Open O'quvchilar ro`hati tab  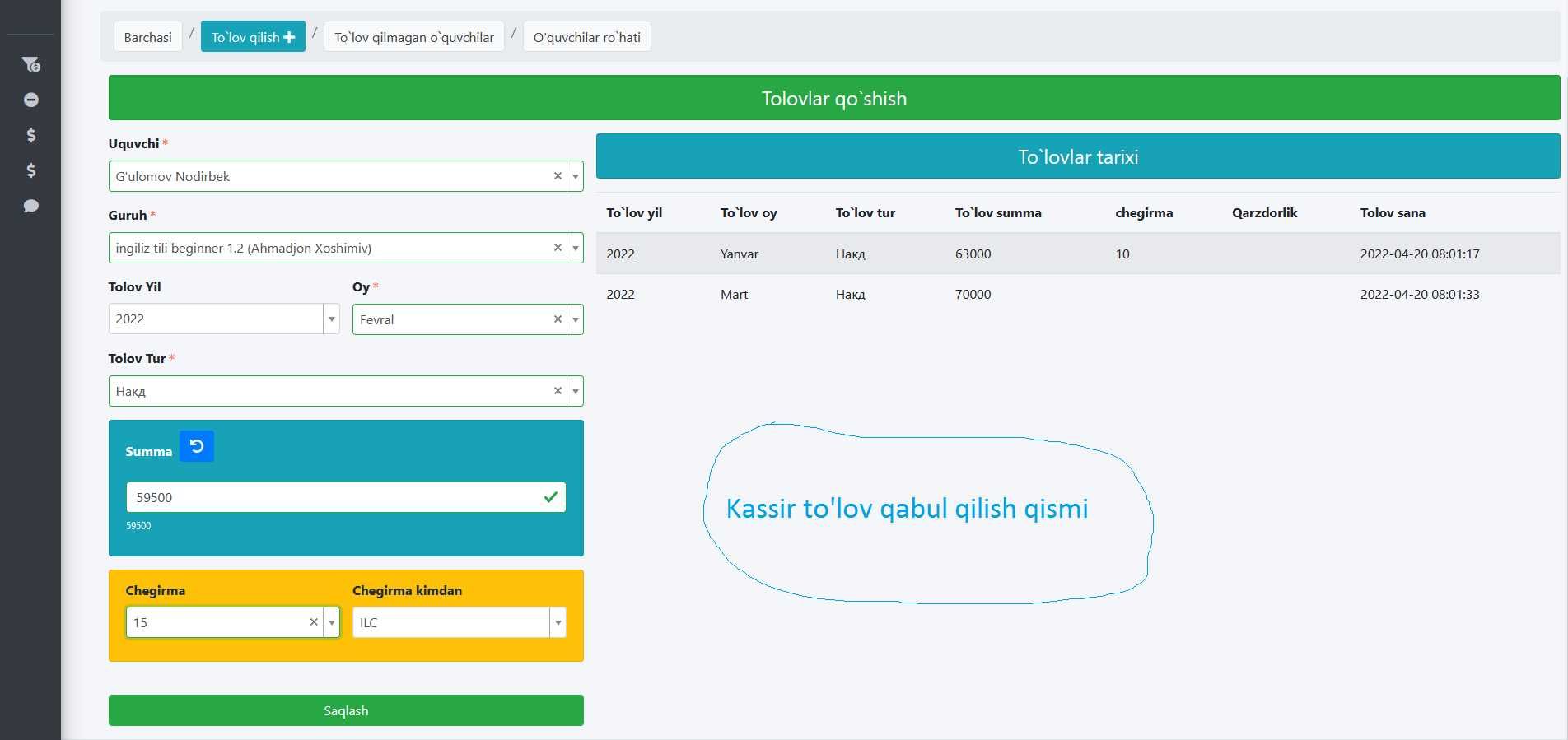587,37
